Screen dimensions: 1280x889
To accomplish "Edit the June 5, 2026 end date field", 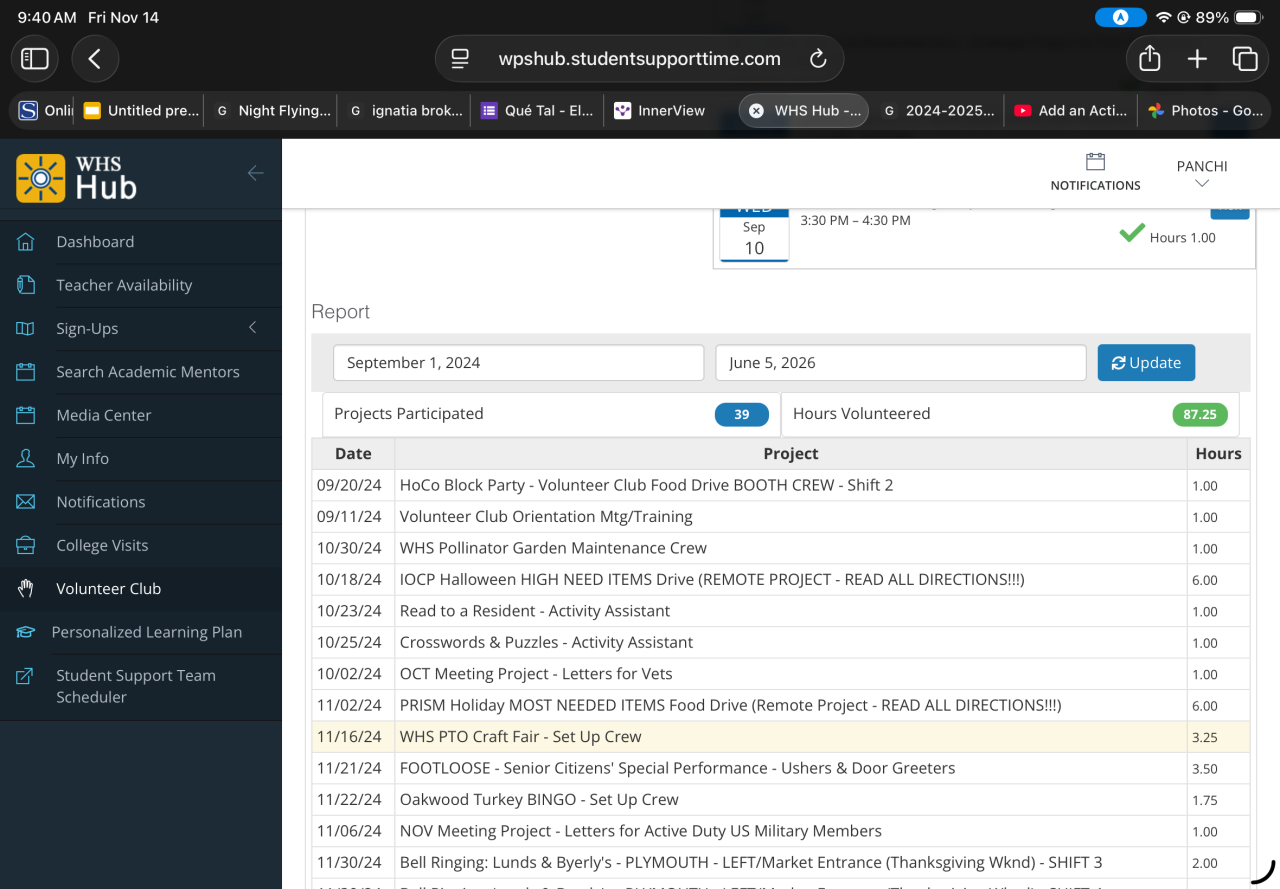I will click(900, 363).
